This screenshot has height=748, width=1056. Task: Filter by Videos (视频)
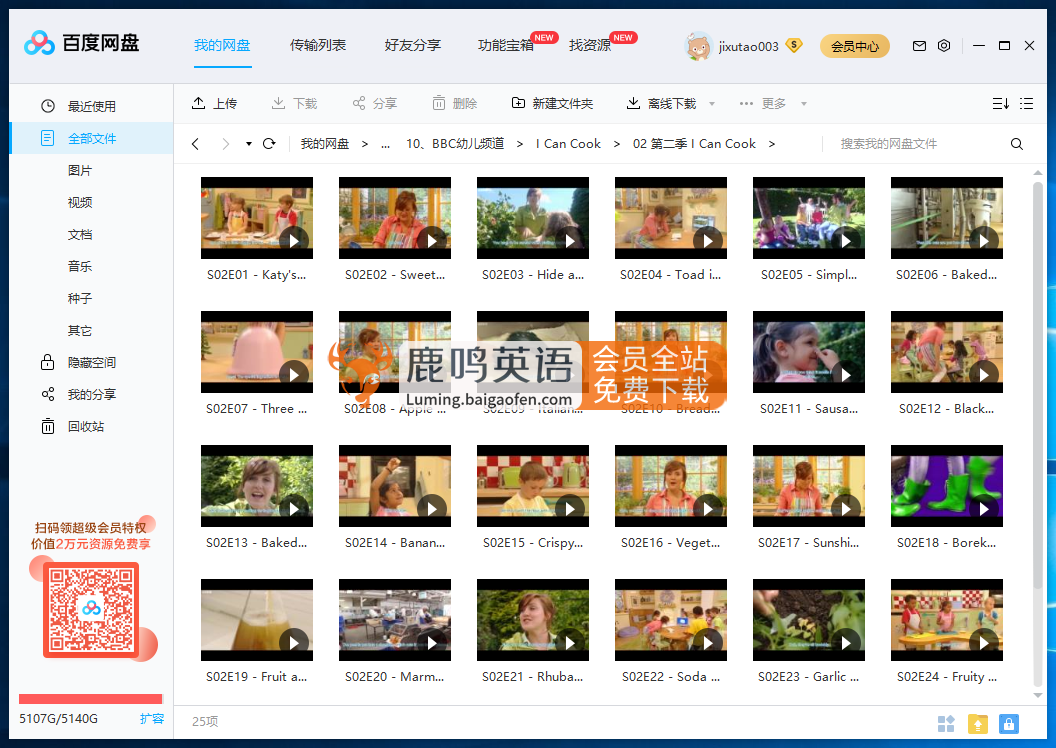79,202
